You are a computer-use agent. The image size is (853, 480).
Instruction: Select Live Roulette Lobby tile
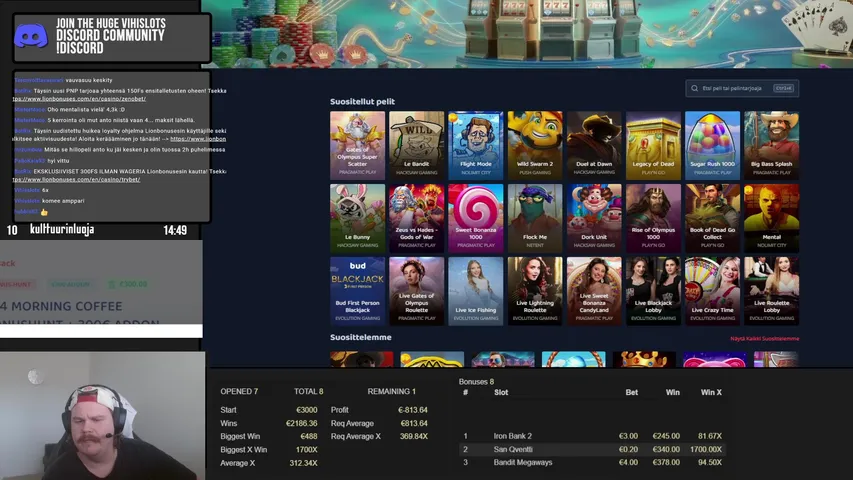771,291
